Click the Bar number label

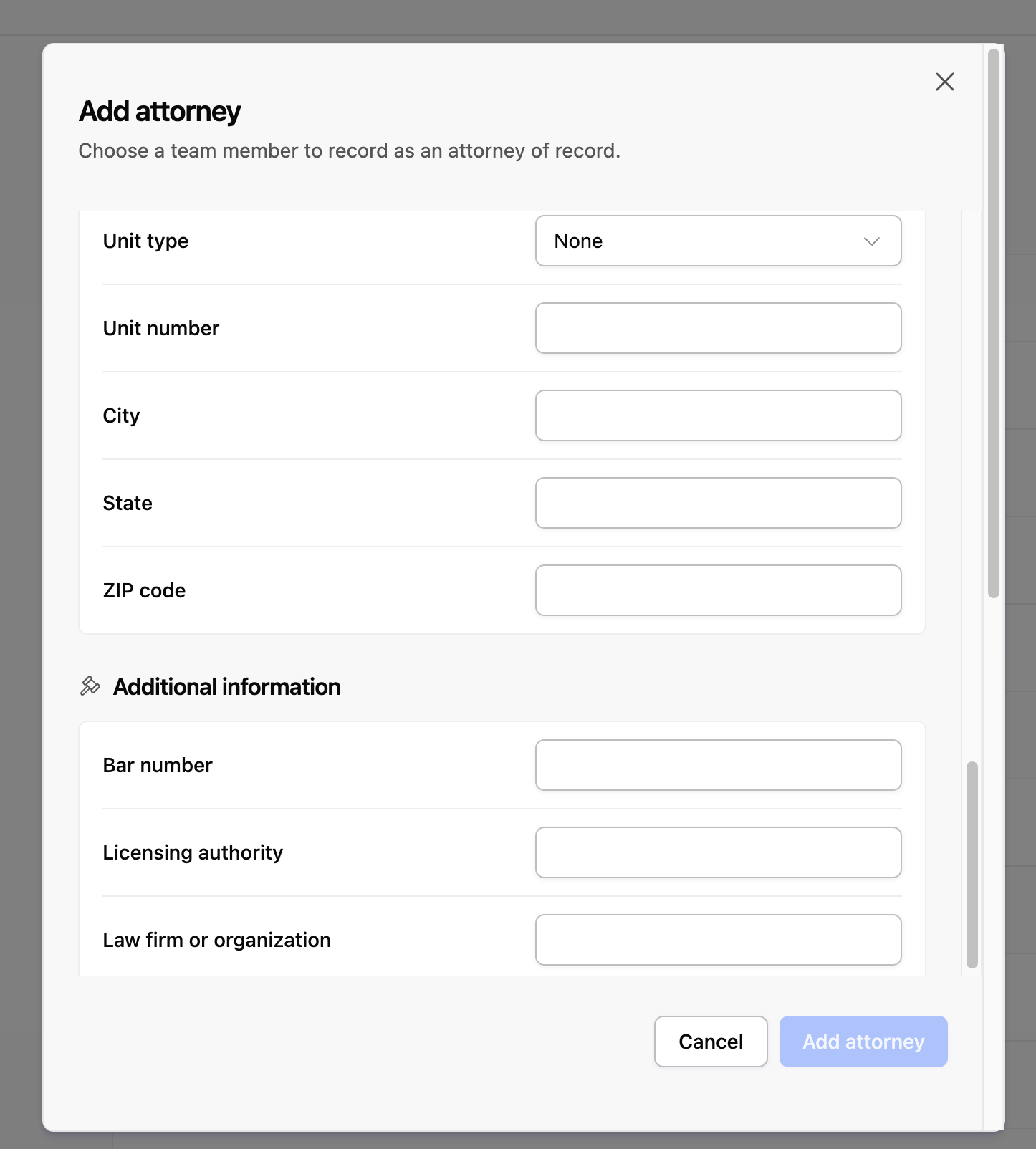158,765
